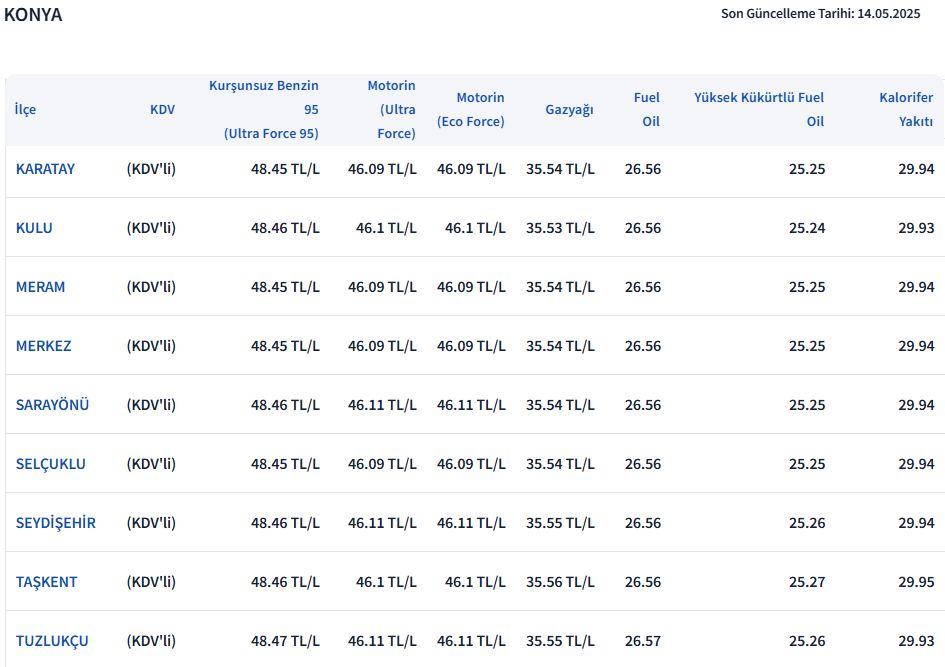Viewport: 945px width, 667px height.
Task: Click the KONYA page heading
Action: tap(33, 14)
